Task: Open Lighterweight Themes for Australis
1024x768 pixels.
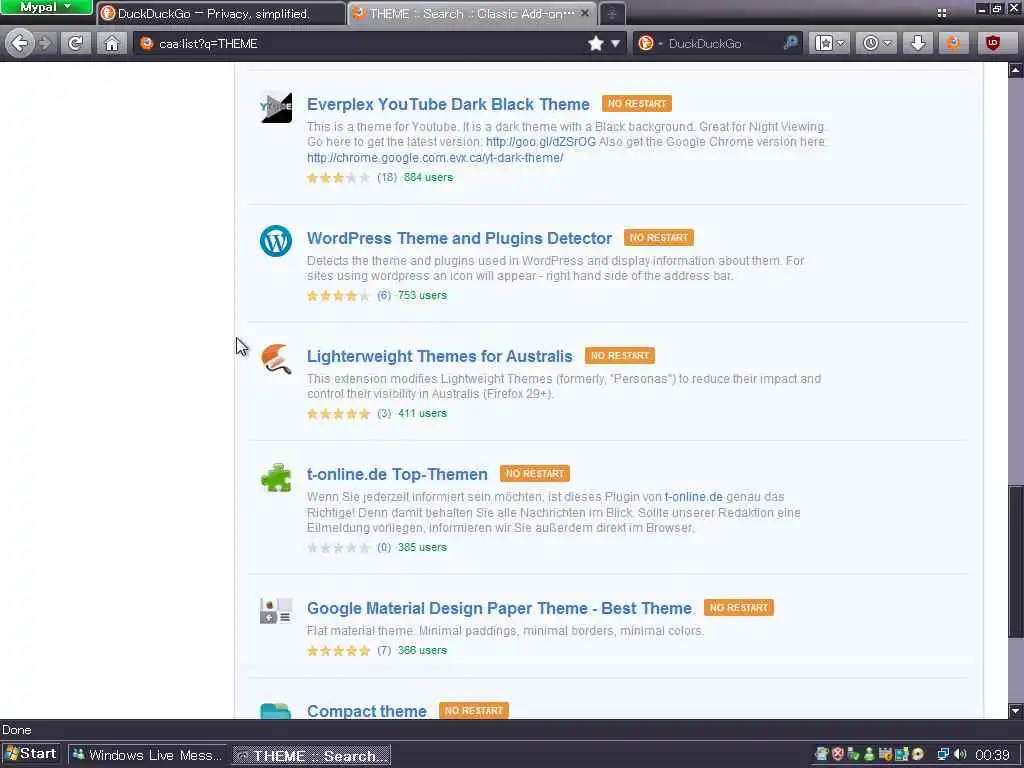Action: tap(440, 357)
